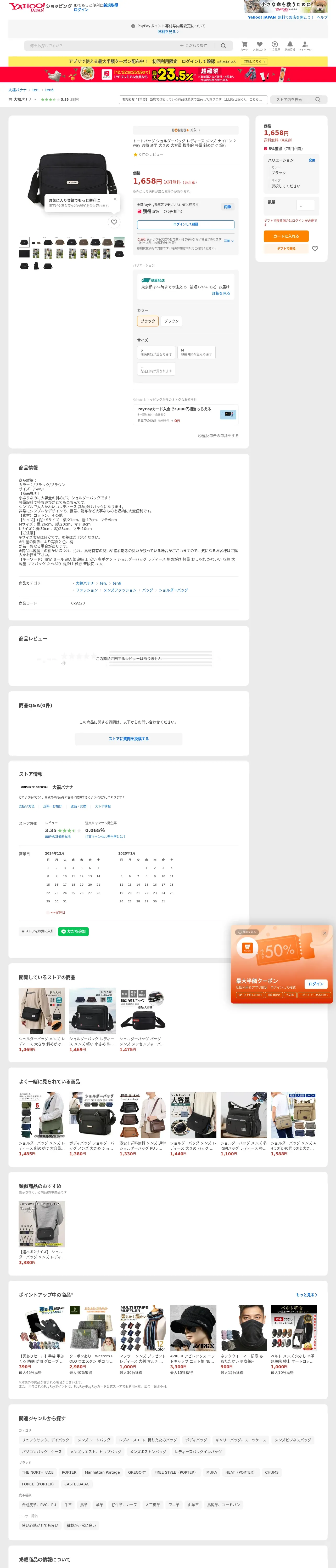Viewport: 336px width, 1568px height.
Task: Click 内訳 breakdown button
Action: (227, 207)
